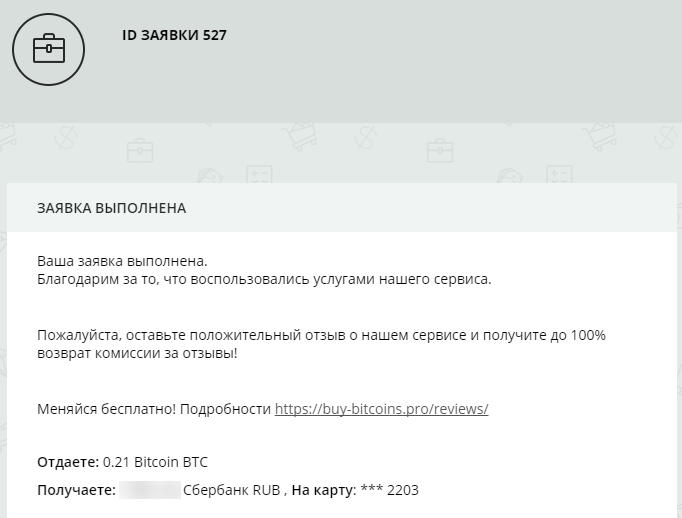Image resolution: width=682 pixels, height=518 pixels.
Task: Click the Ваша заявка выполнена message
Action: tap(122, 261)
